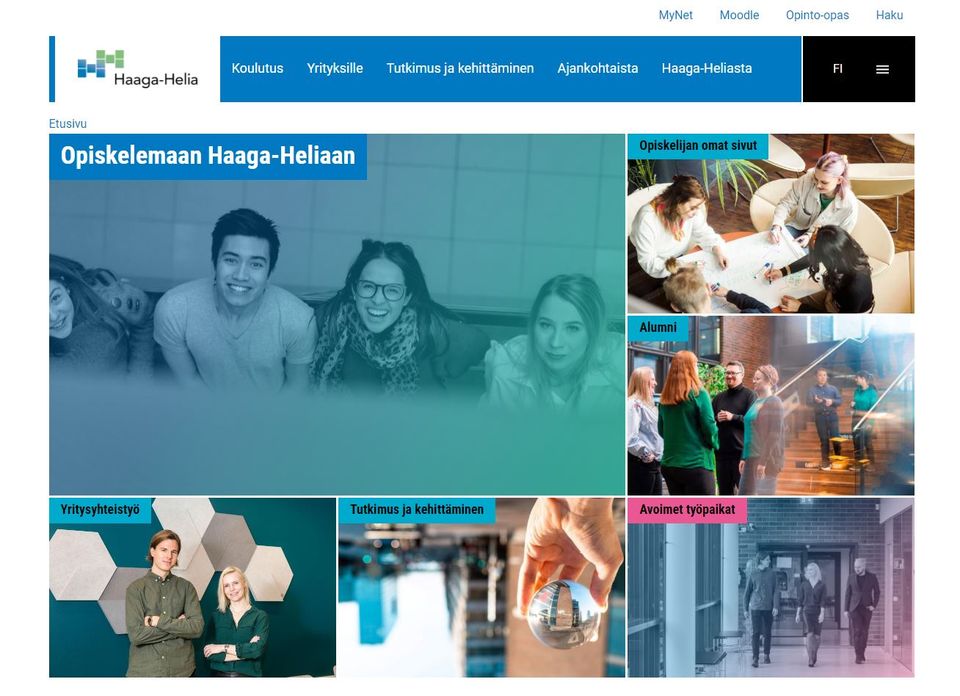
Task: Click the Haaga-Helia logo
Action: coord(135,68)
